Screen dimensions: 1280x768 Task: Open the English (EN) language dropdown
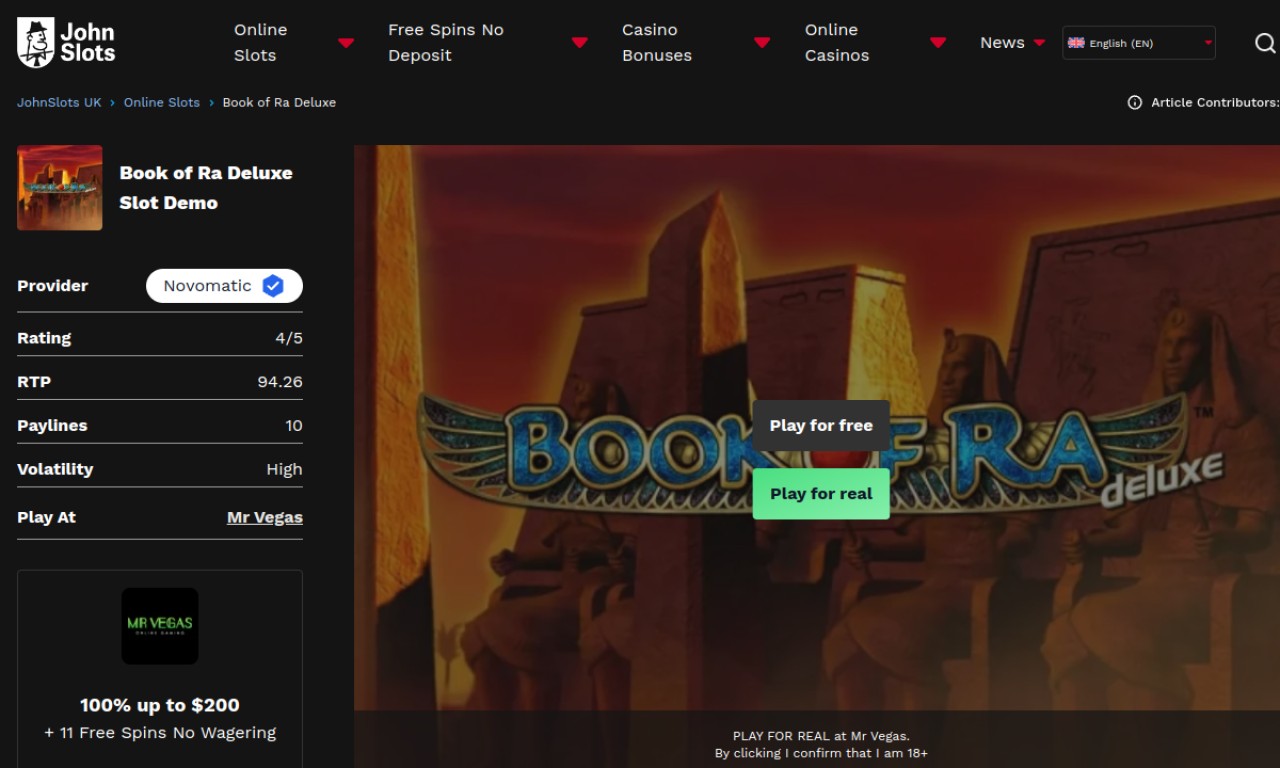point(1139,43)
